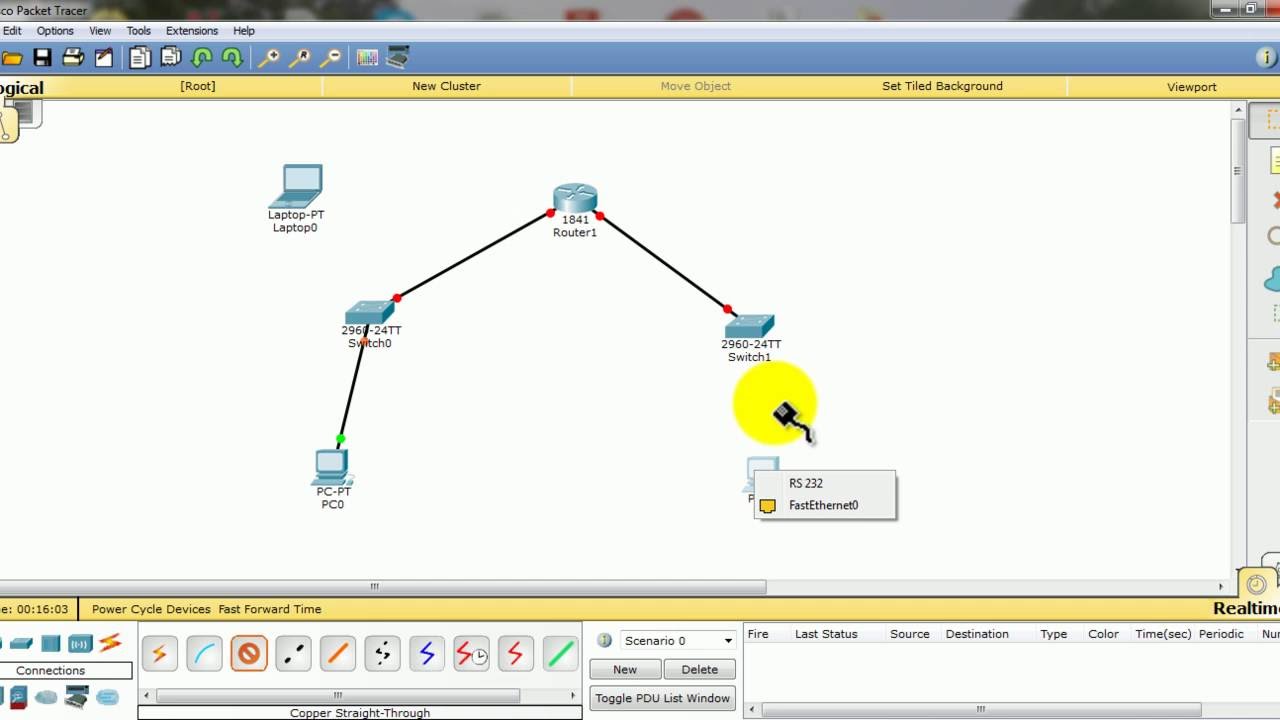
Task: Select the green Octal cable
Action: [x=560, y=654]
